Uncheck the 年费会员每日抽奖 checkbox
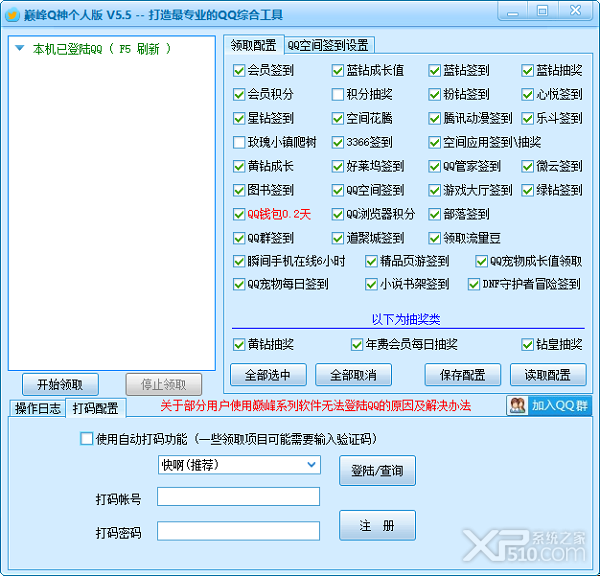 pyautogui.click(x=357, y=344)
